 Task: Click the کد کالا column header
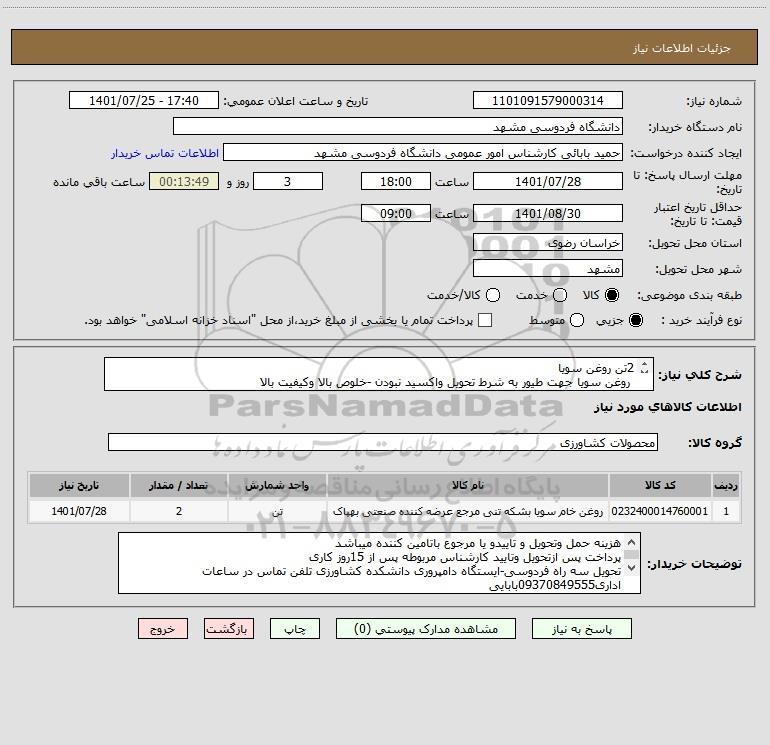pos(660,485)
